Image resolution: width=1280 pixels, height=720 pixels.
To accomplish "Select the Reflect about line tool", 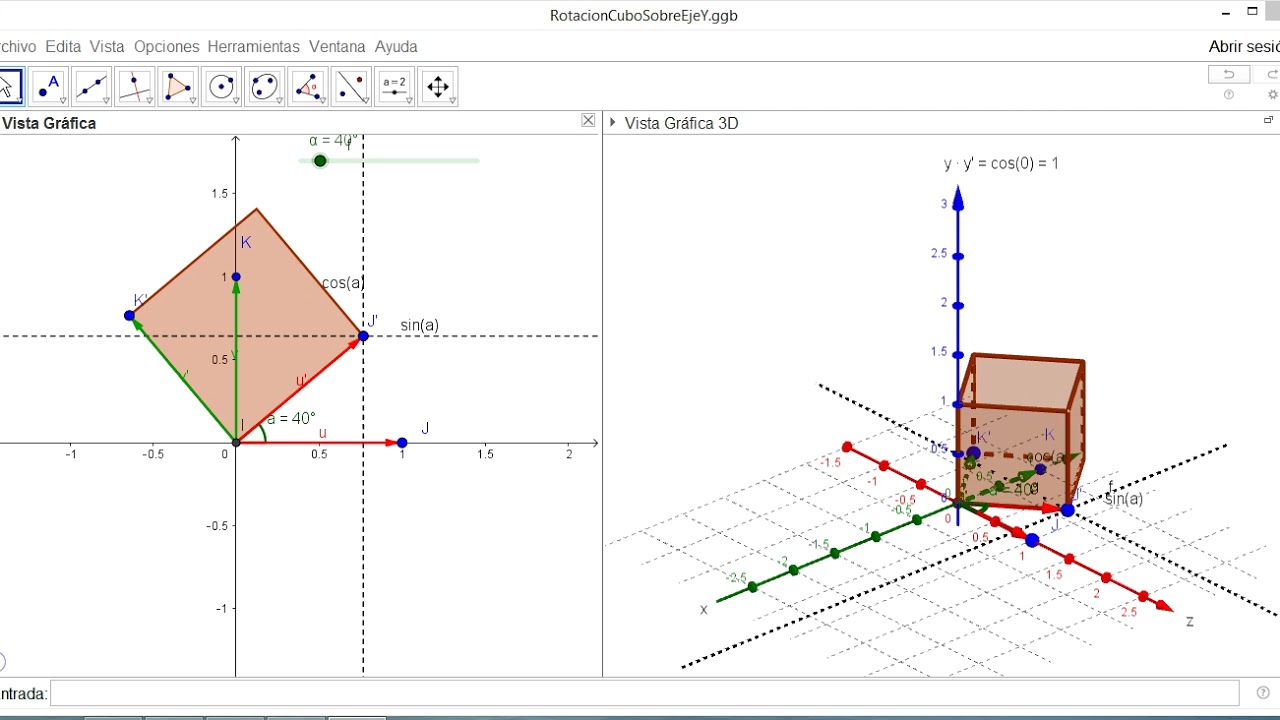I will (351, 86).
